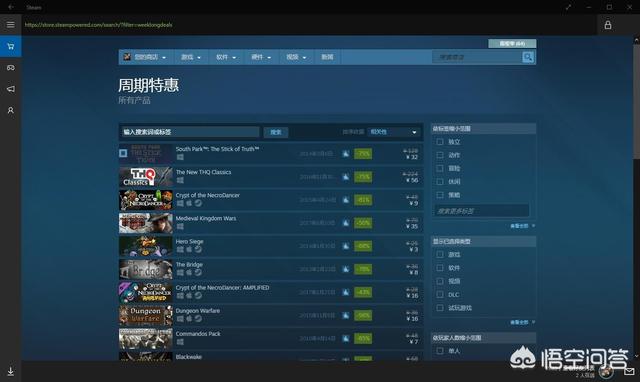Screen dimensions: 640x382
Task: Open news via the megaphone sidebar icon
Action: coord(11,89)
